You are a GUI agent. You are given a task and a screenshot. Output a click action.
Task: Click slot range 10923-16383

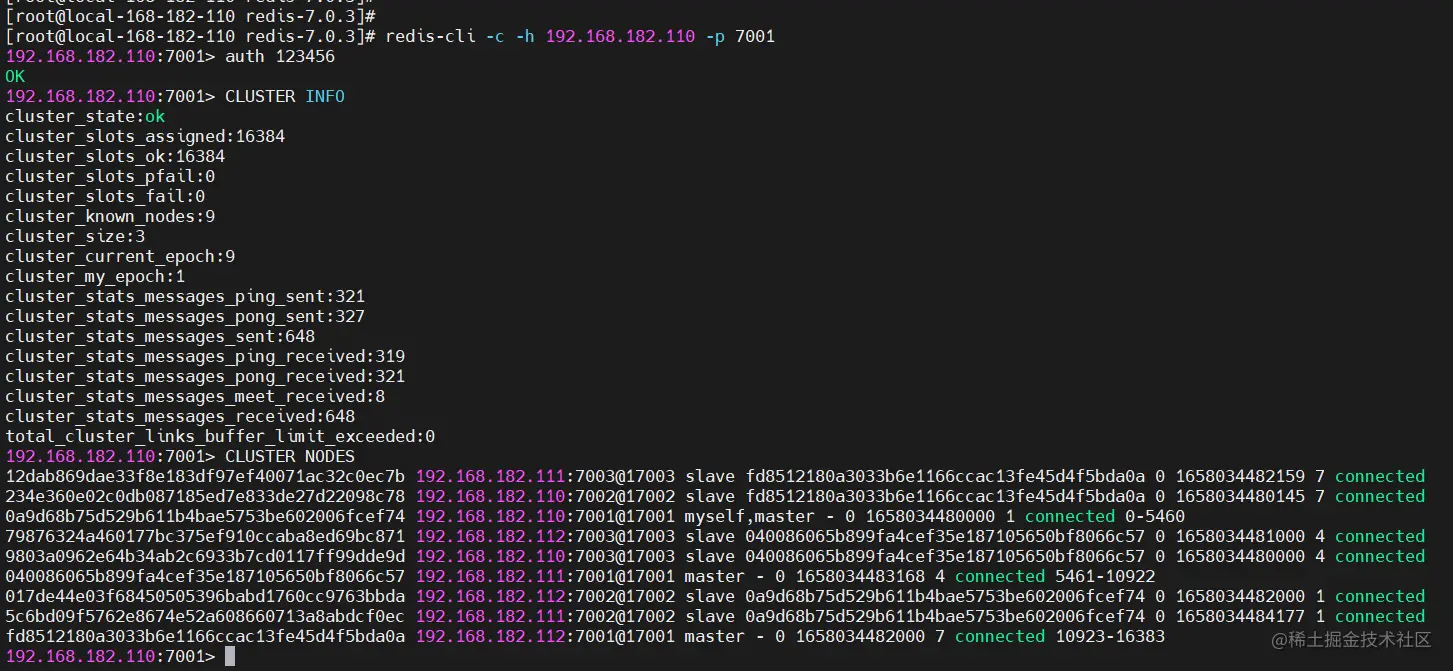point(1110,637)
